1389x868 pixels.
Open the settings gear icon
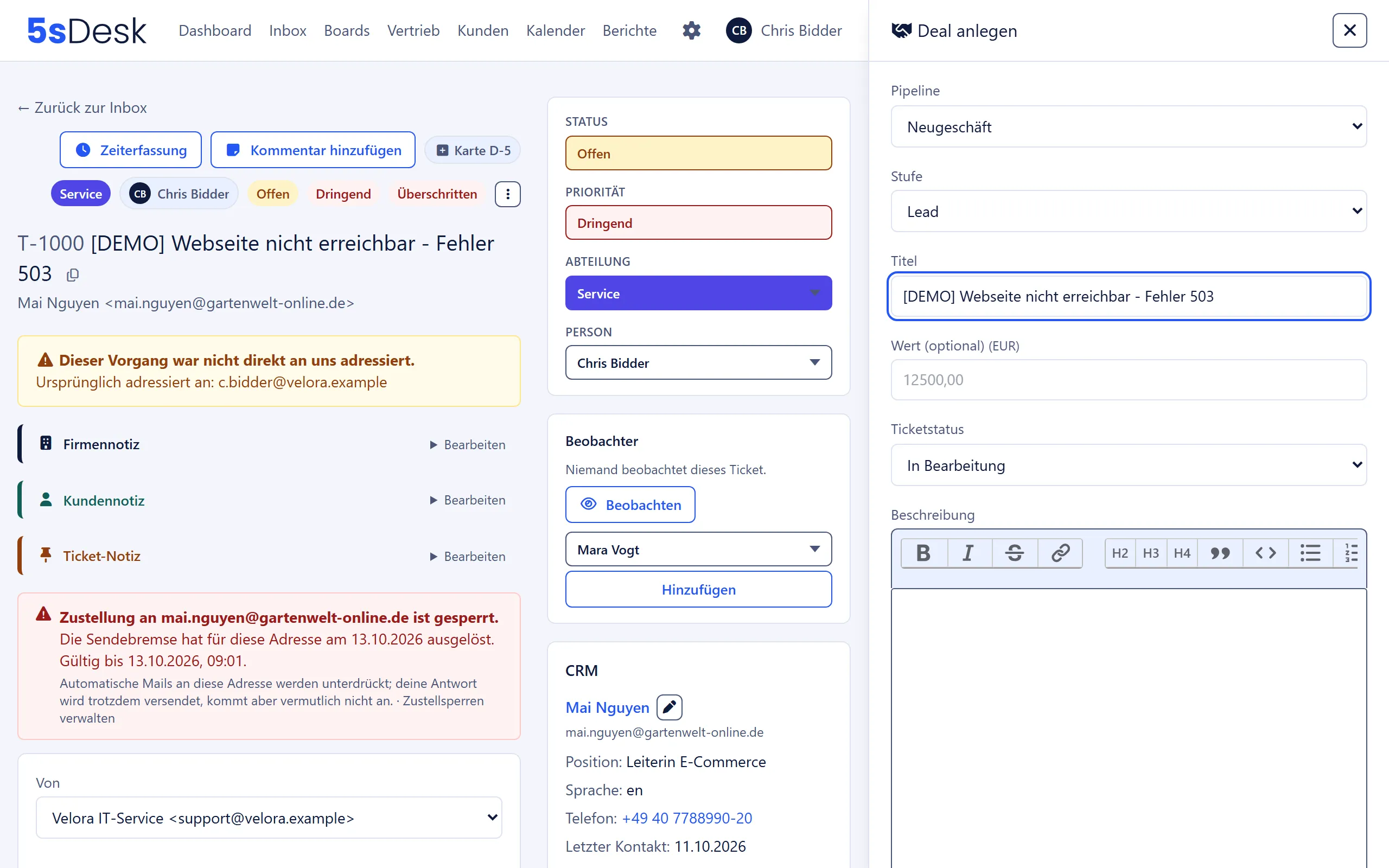[691, 30]
